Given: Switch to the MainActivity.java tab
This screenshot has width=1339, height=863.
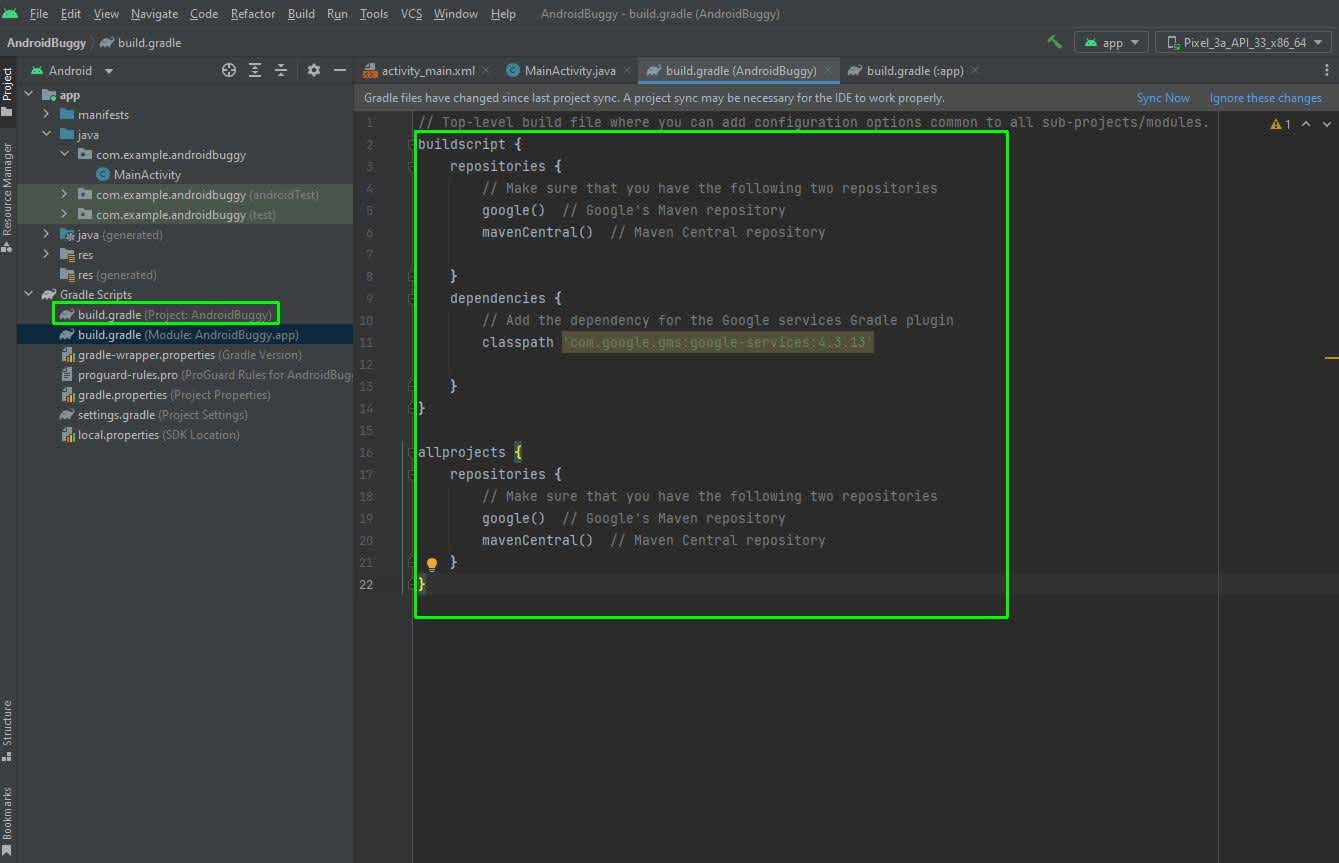Looking at the screenshot, I should click(570, 71).
